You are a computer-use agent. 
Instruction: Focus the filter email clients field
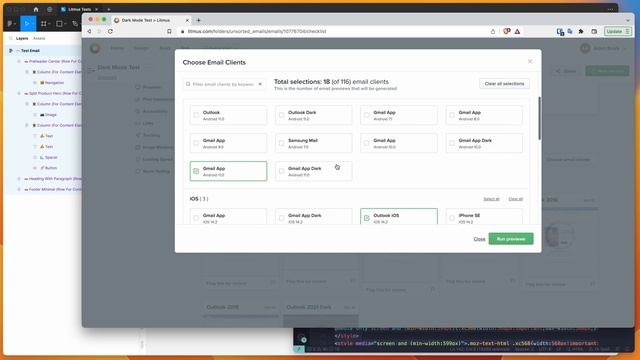(x=223, y=84)
